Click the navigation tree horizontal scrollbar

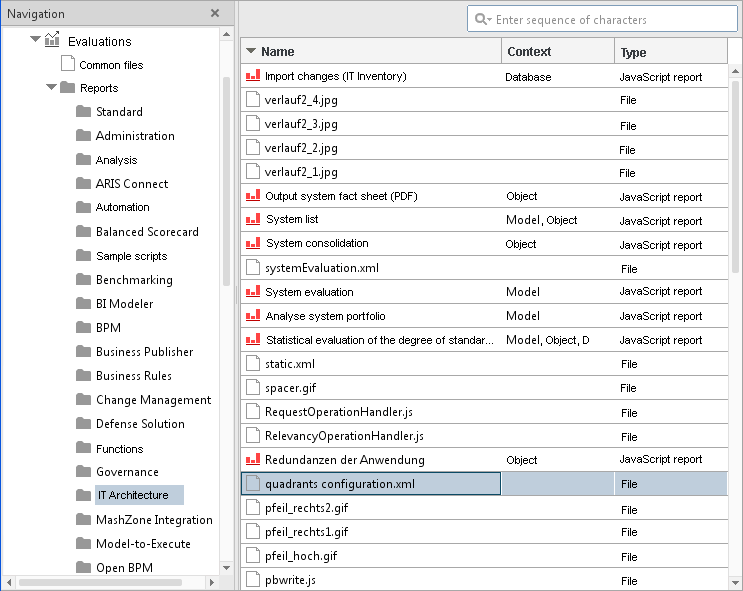coord(110,582)
